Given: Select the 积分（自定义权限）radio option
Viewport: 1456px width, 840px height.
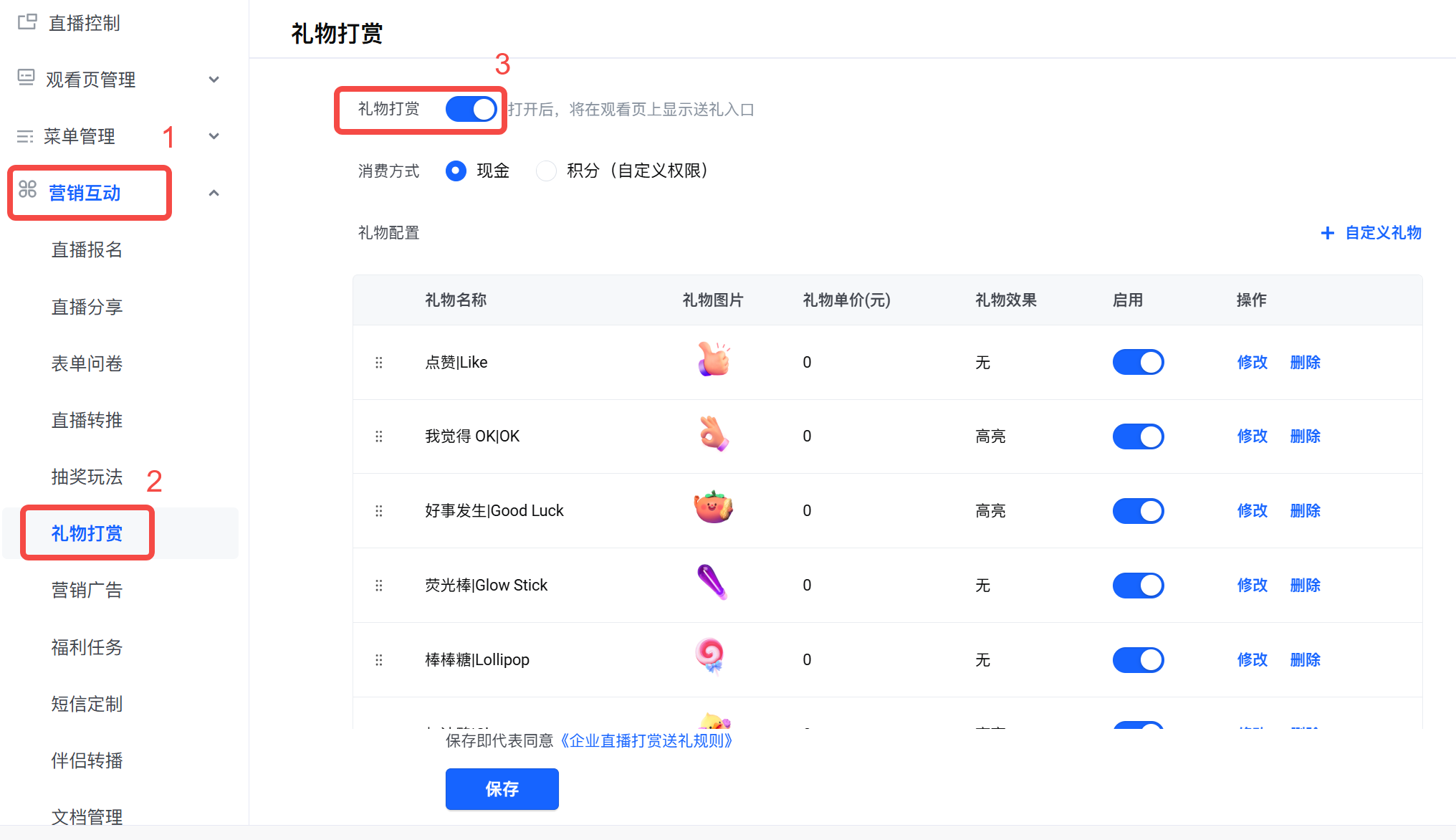Looking at the screenshot, I should (x=546, y=171).
